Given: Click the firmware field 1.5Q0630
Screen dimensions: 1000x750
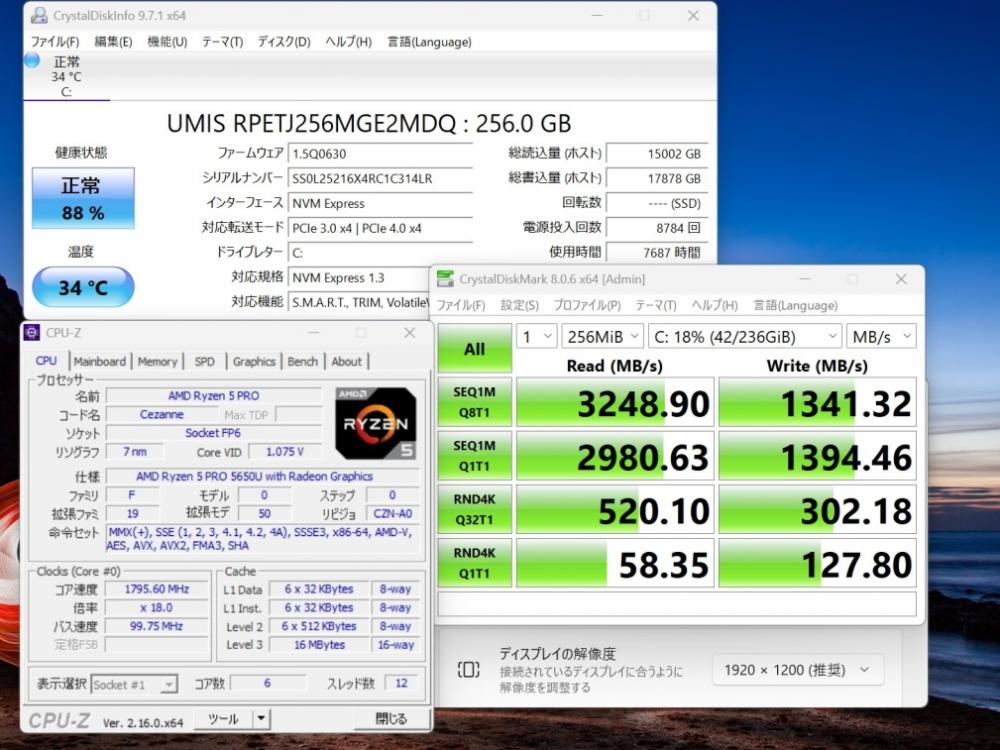Looking at the screenshot, I should tap(380, 154).
